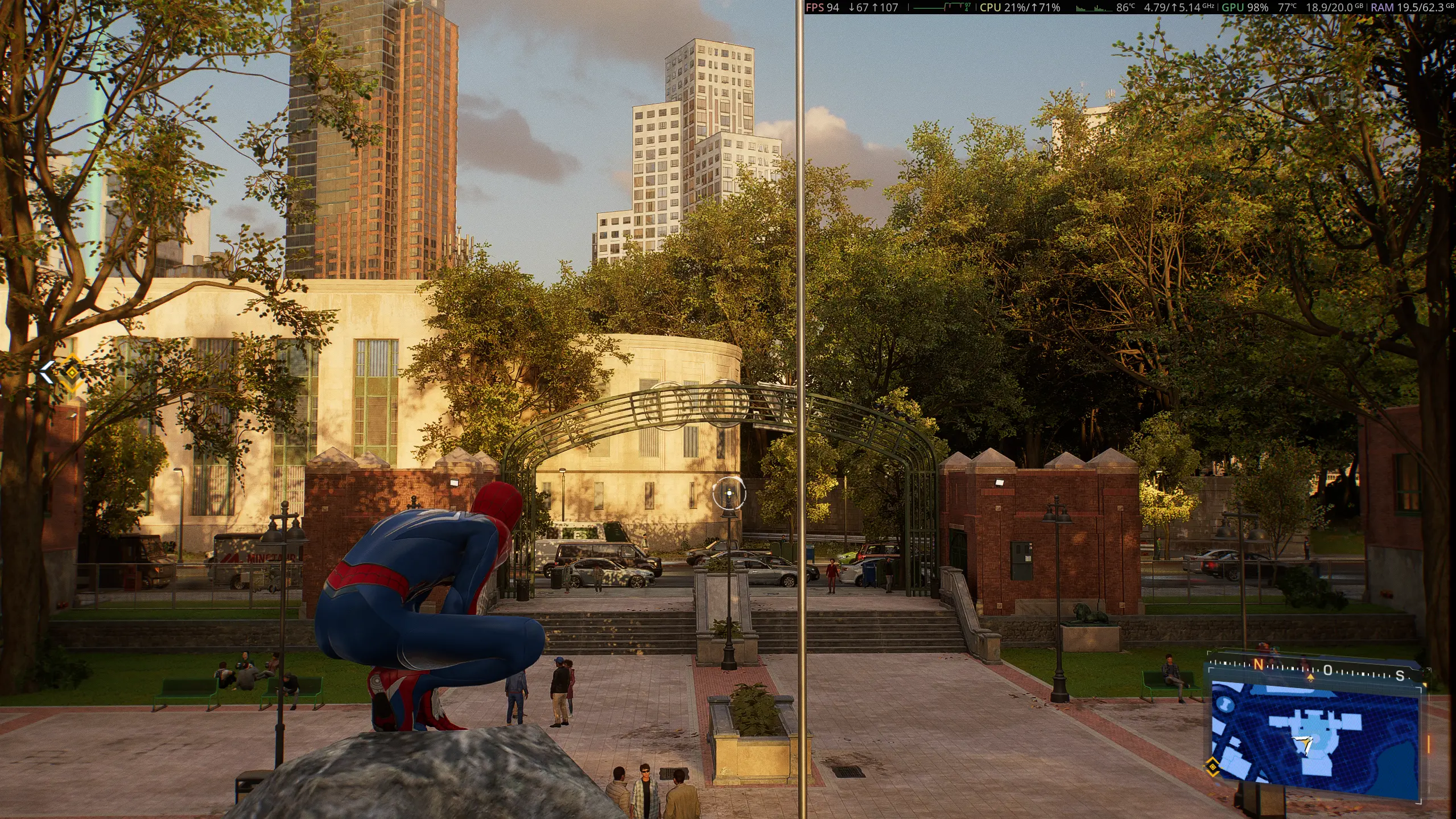Screen dimensions: 1456x819
Task: Click the blue subway station icon on the minimap
Action: pos(1226,705)
